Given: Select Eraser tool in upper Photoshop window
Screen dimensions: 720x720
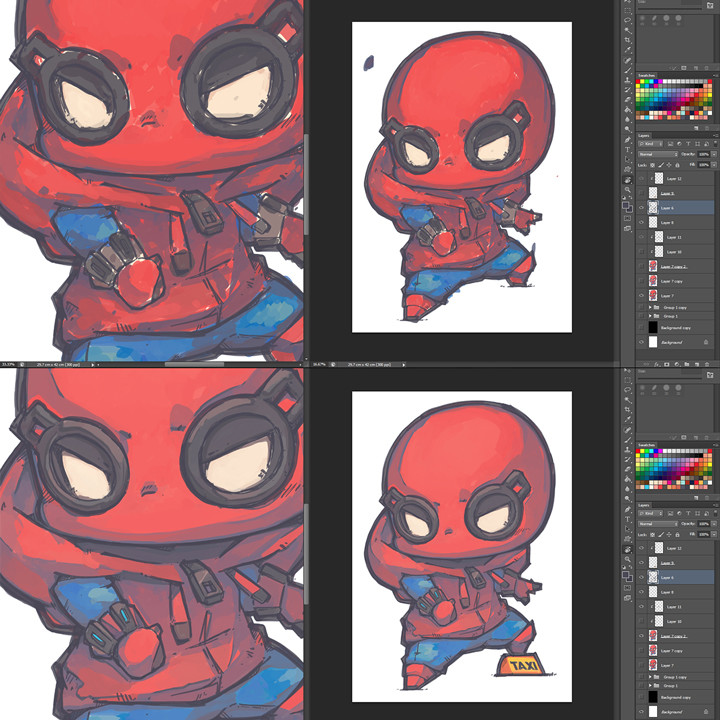Looking at the screenshot, I should (628, 100).
